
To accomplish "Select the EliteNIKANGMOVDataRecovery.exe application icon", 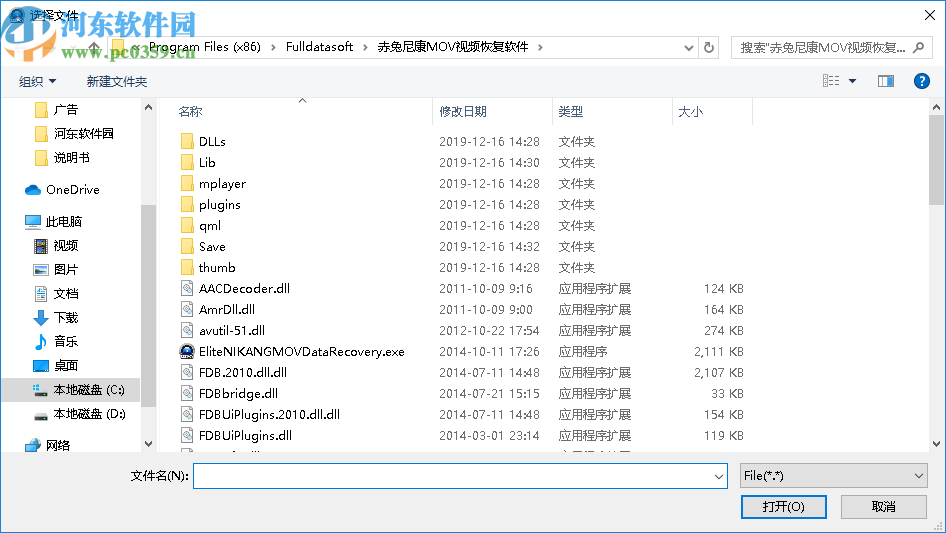I will [x=187, y=351].
